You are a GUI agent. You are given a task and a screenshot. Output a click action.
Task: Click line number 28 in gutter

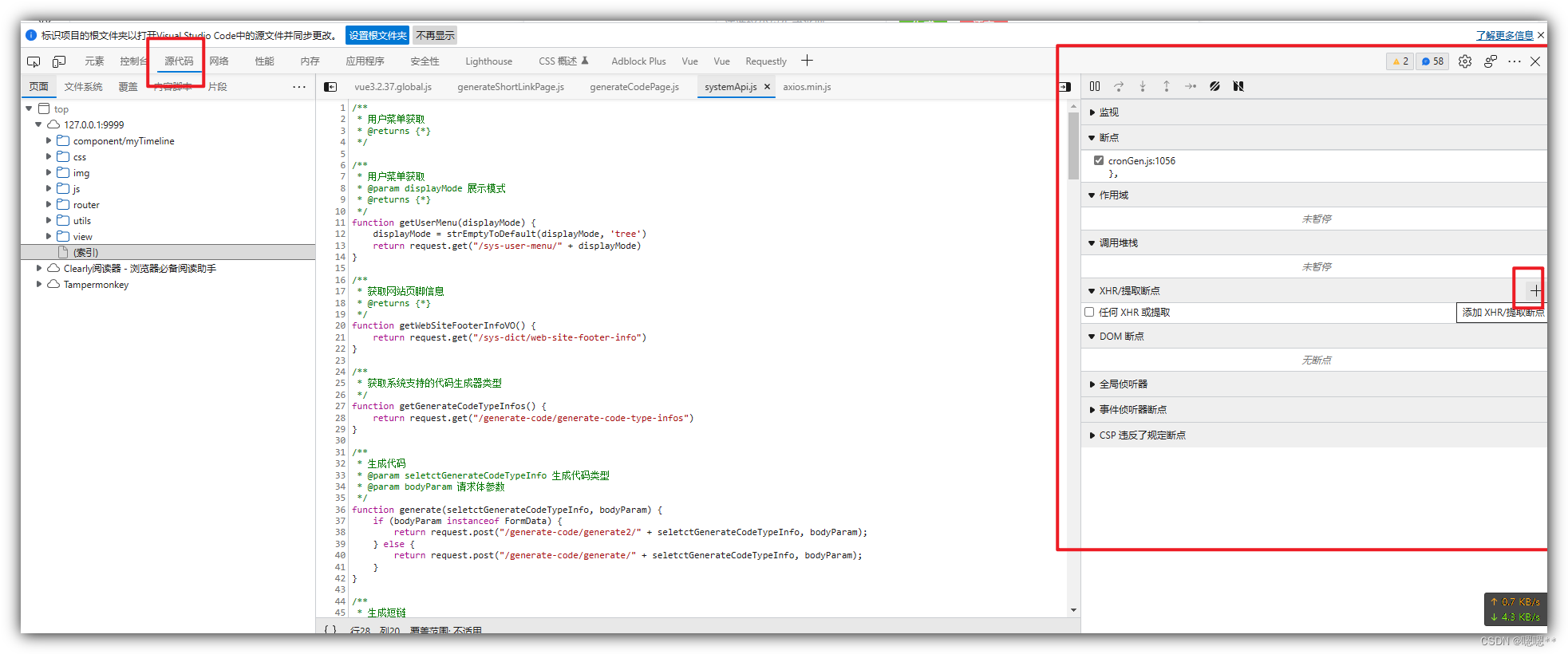pos(340,418)
